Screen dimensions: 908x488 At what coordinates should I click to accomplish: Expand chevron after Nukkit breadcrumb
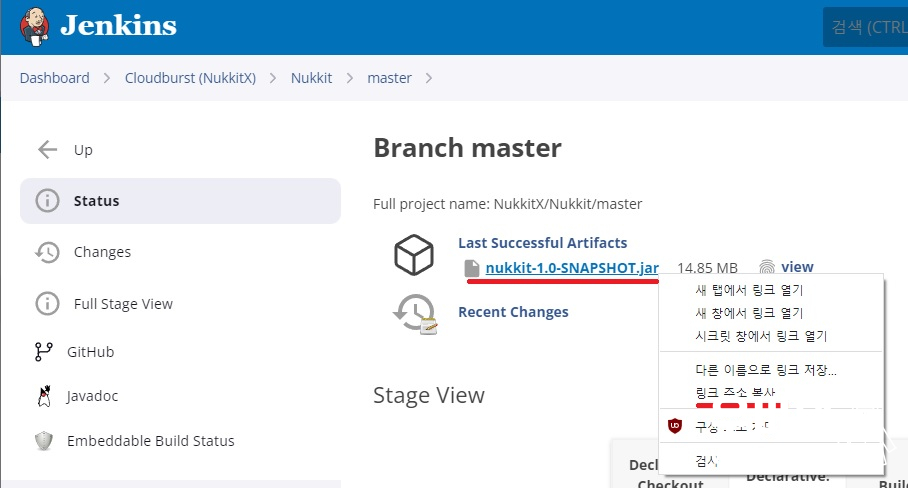click(x=349, y=78)
